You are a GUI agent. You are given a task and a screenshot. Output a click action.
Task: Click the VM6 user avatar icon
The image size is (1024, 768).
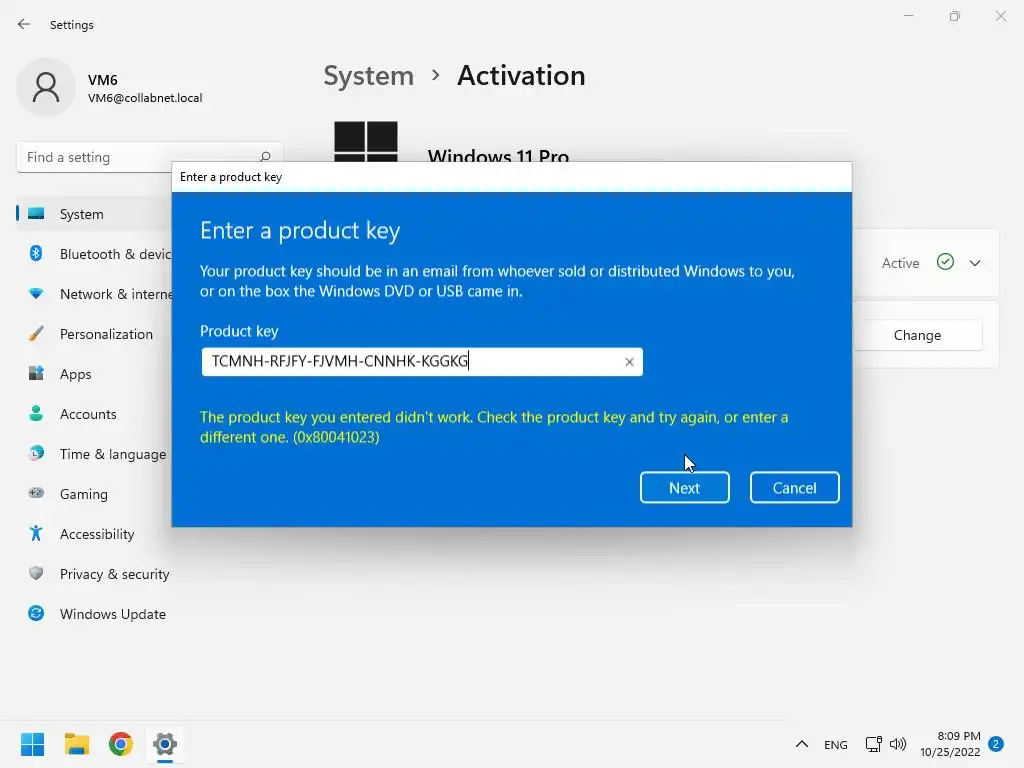(x=46, y=87)
